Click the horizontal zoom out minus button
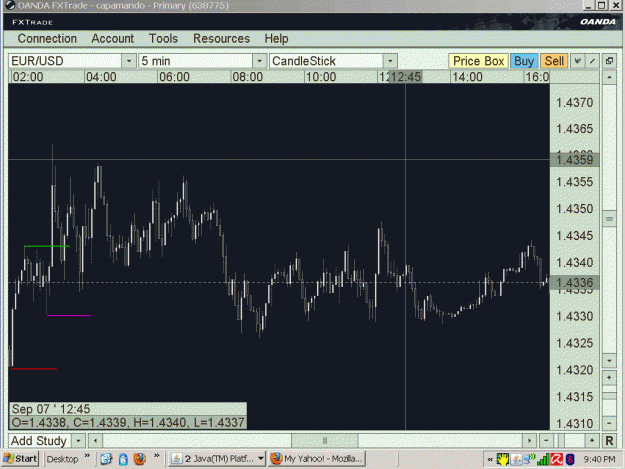Viewport: 625px width, 469px height. click(546, 441)
